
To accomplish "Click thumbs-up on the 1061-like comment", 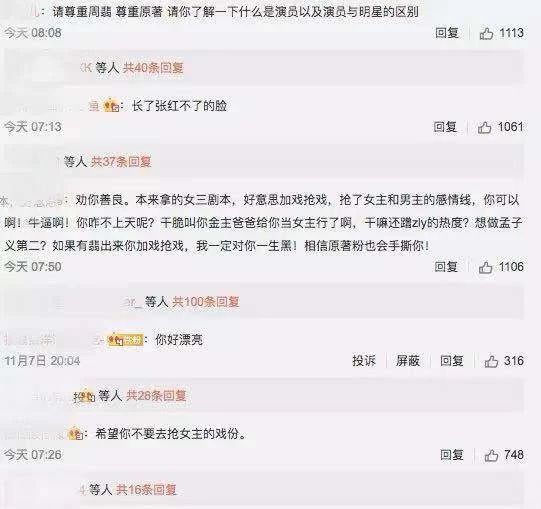I will tap(484, 127).
